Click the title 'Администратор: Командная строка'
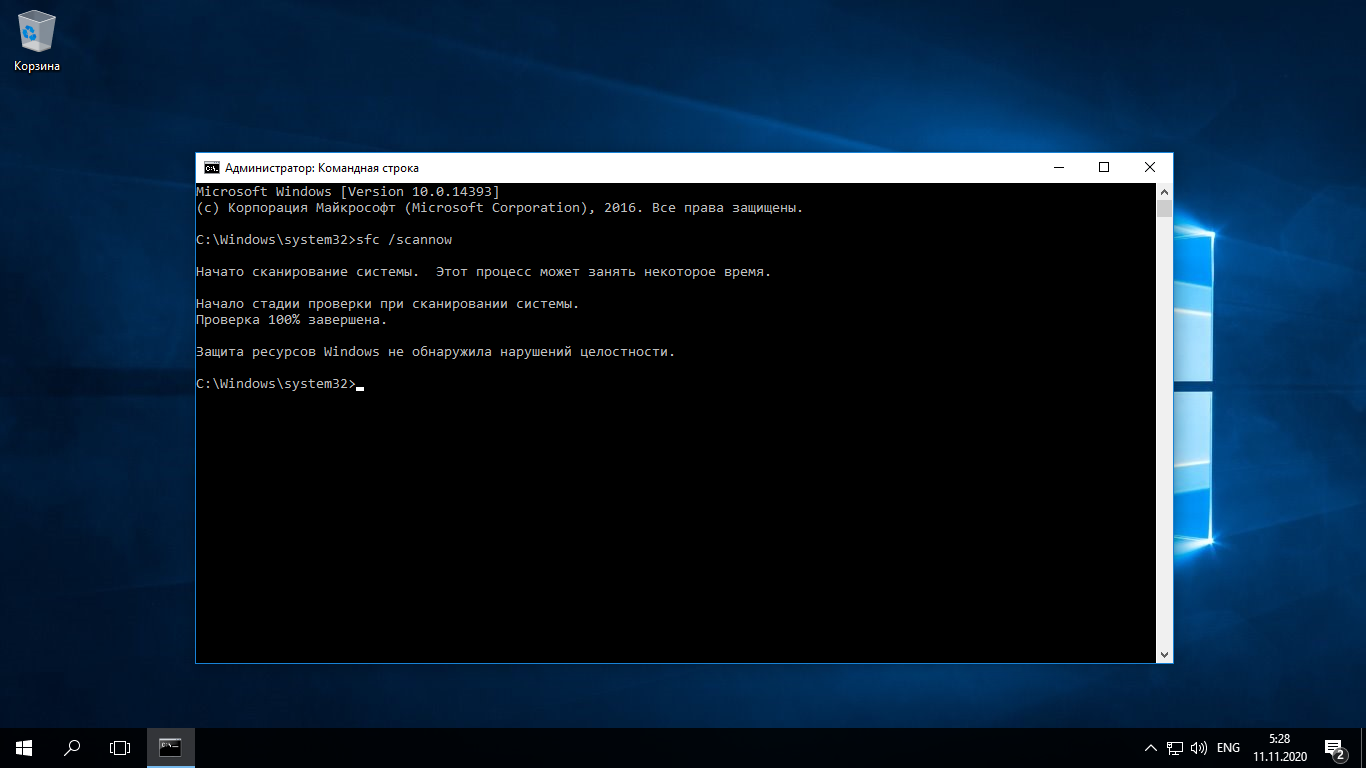This screenshot has width=1366, height=768. tap(322, 168)
